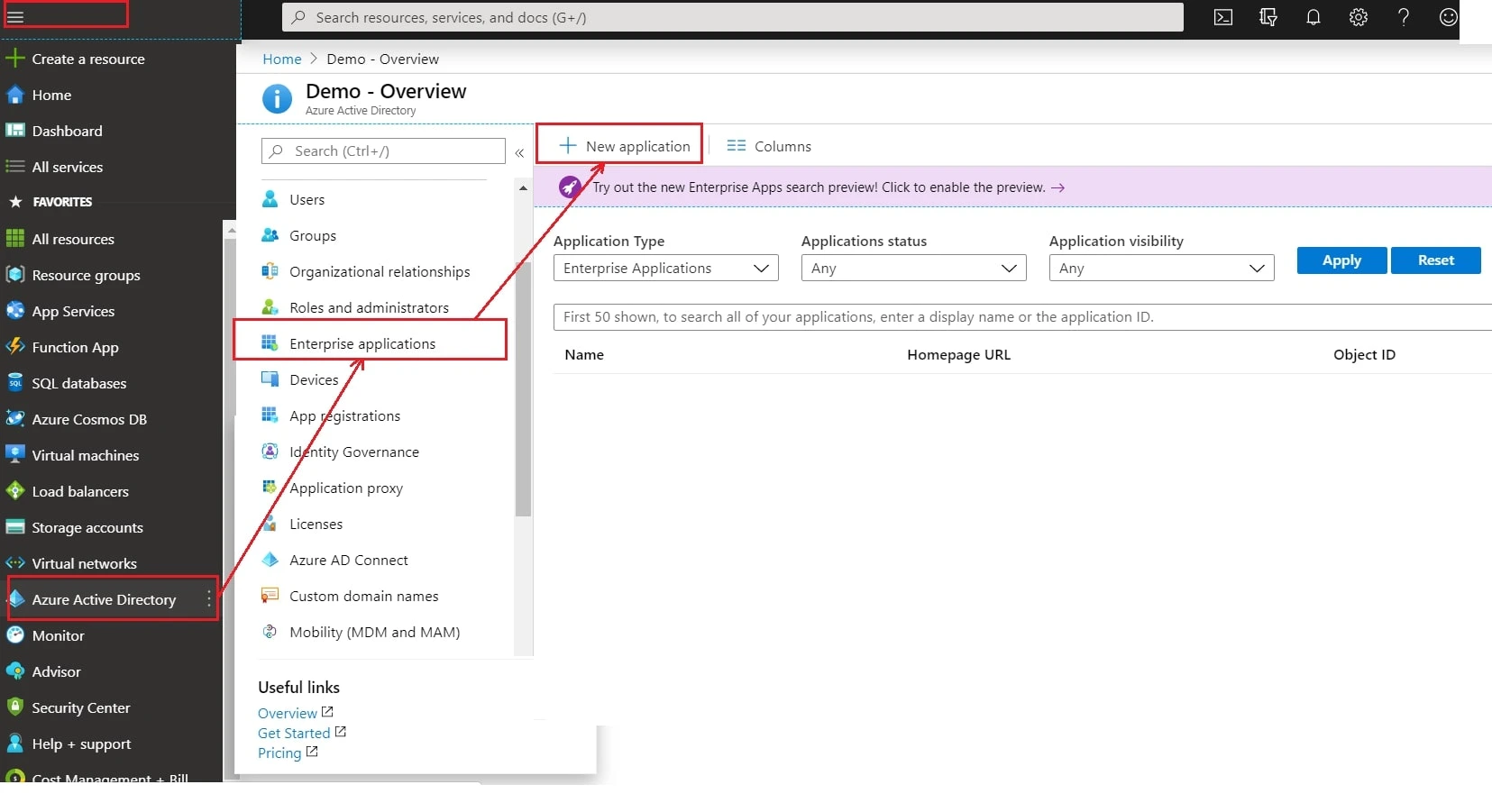The image size is (1492, 812).
Task: Choose Azure Active Directory in favorites
Action: click(104, 599)
